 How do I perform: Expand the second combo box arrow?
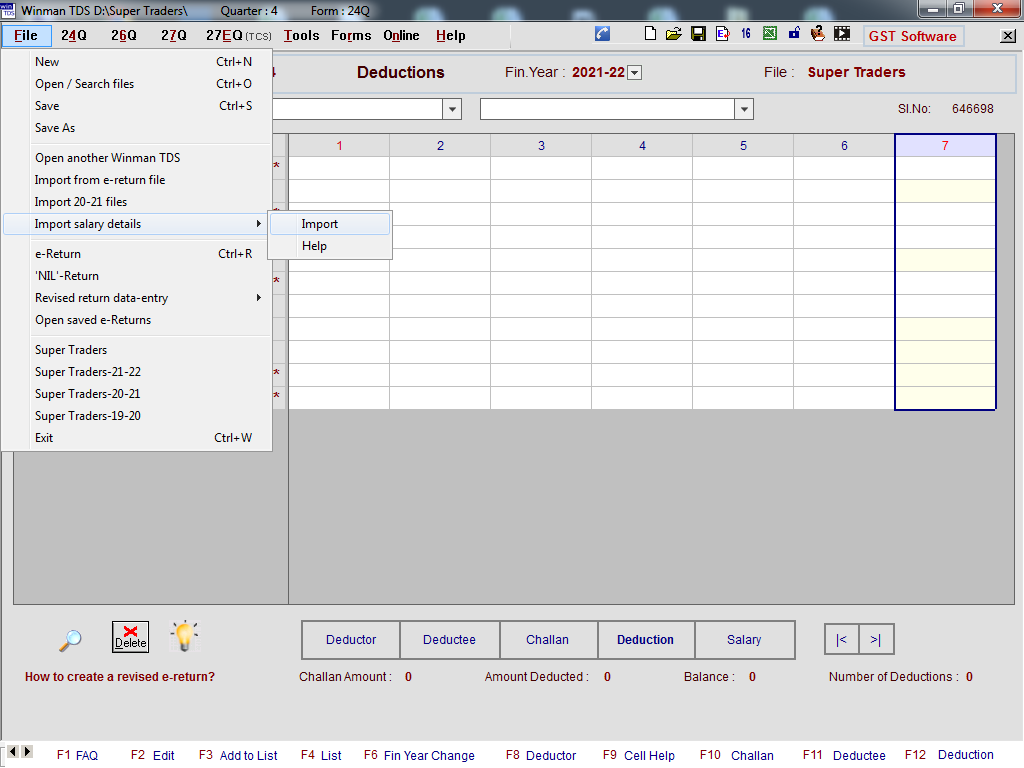743,109
